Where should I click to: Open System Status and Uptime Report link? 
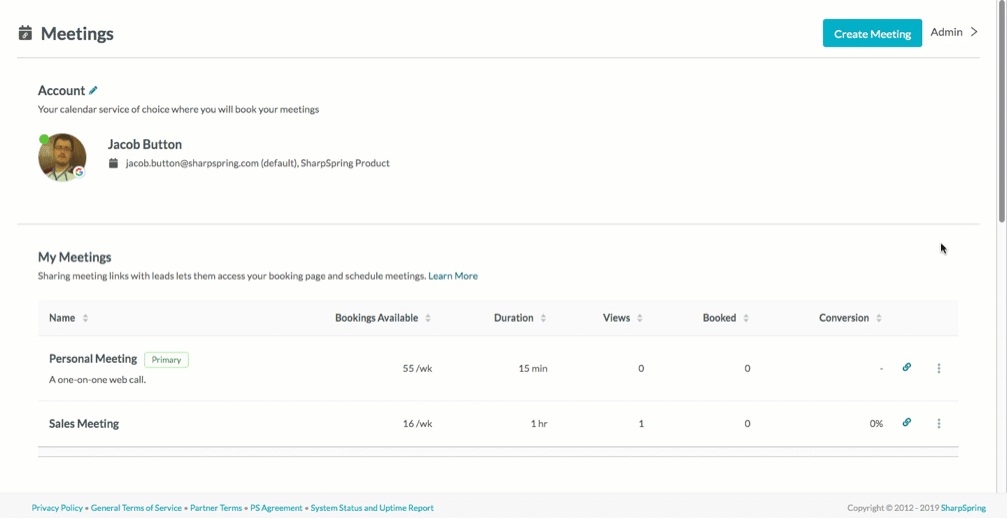(372, 508)
